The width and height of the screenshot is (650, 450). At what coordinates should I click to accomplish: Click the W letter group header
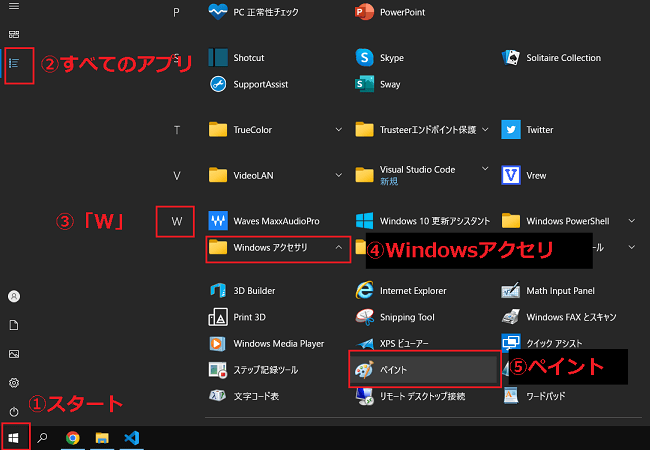pos(177,221)
